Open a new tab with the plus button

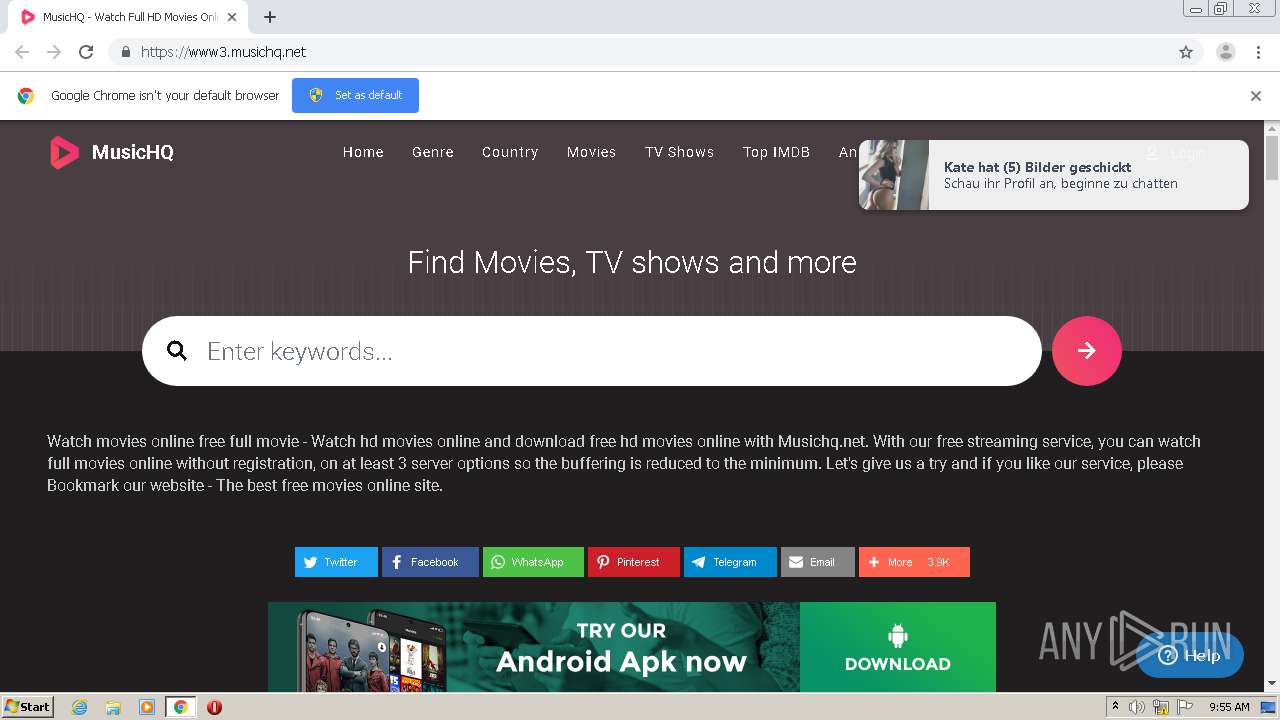270,17
